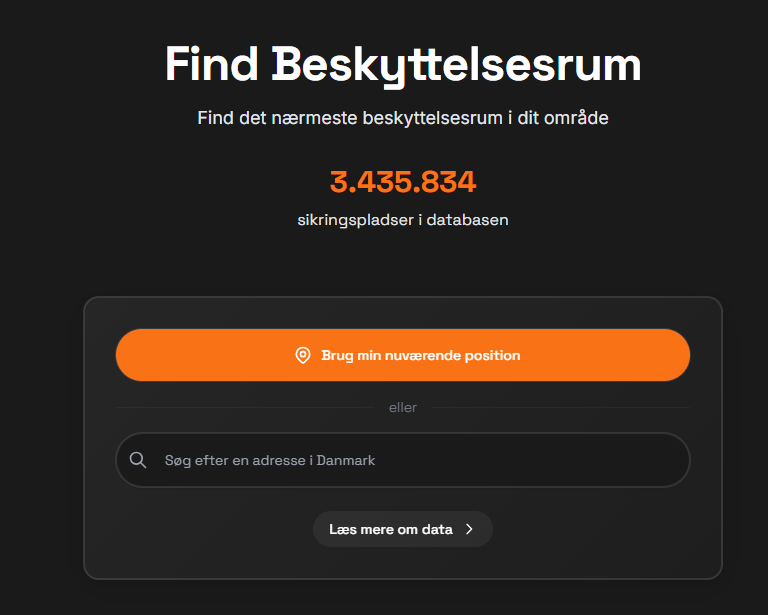Click the sikringspladser i databasen label
768x615 pixels.
pyautogui.click(x=403, y=220)
